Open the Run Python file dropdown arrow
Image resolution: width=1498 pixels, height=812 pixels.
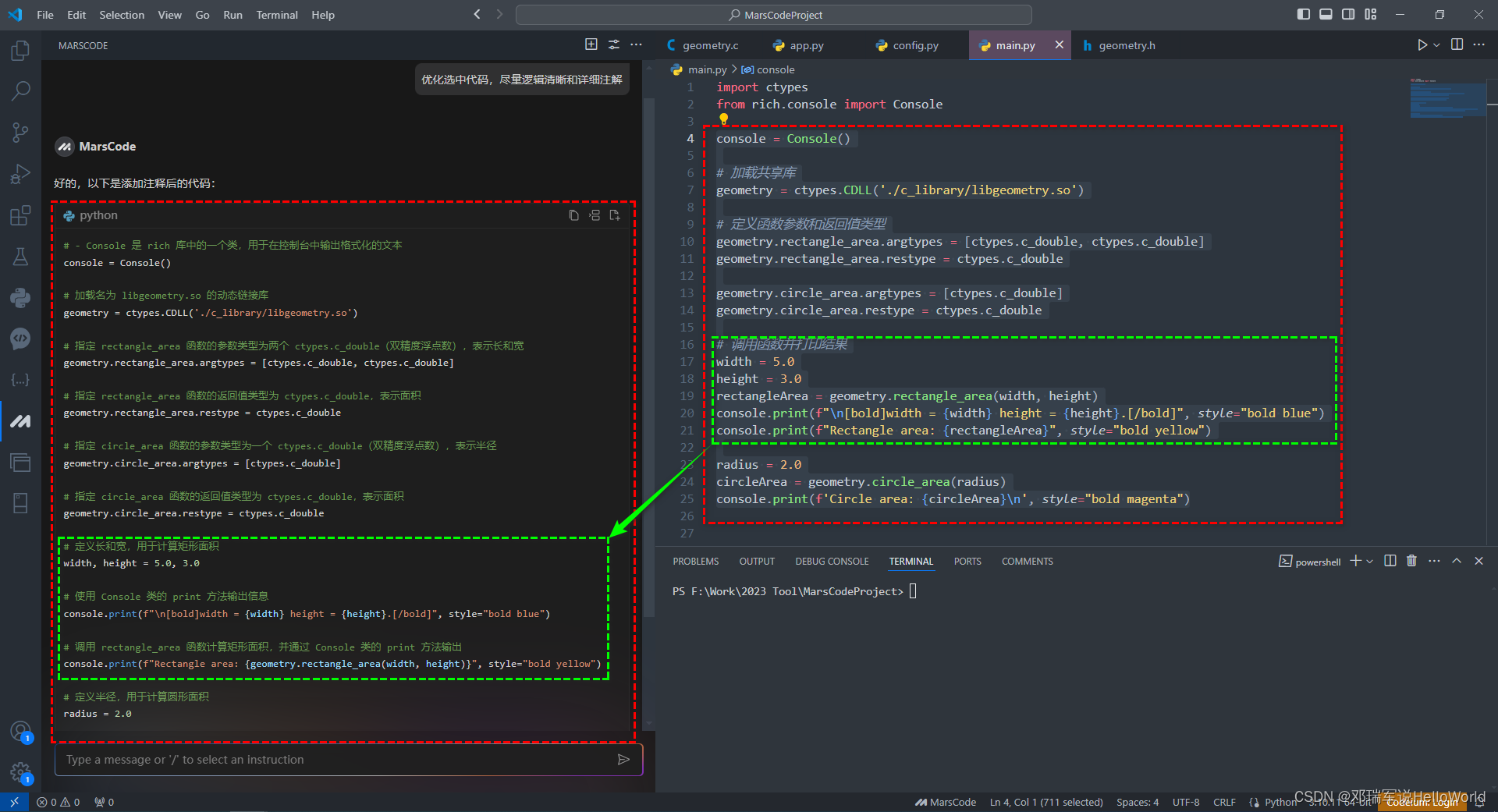click(1436, 45)
